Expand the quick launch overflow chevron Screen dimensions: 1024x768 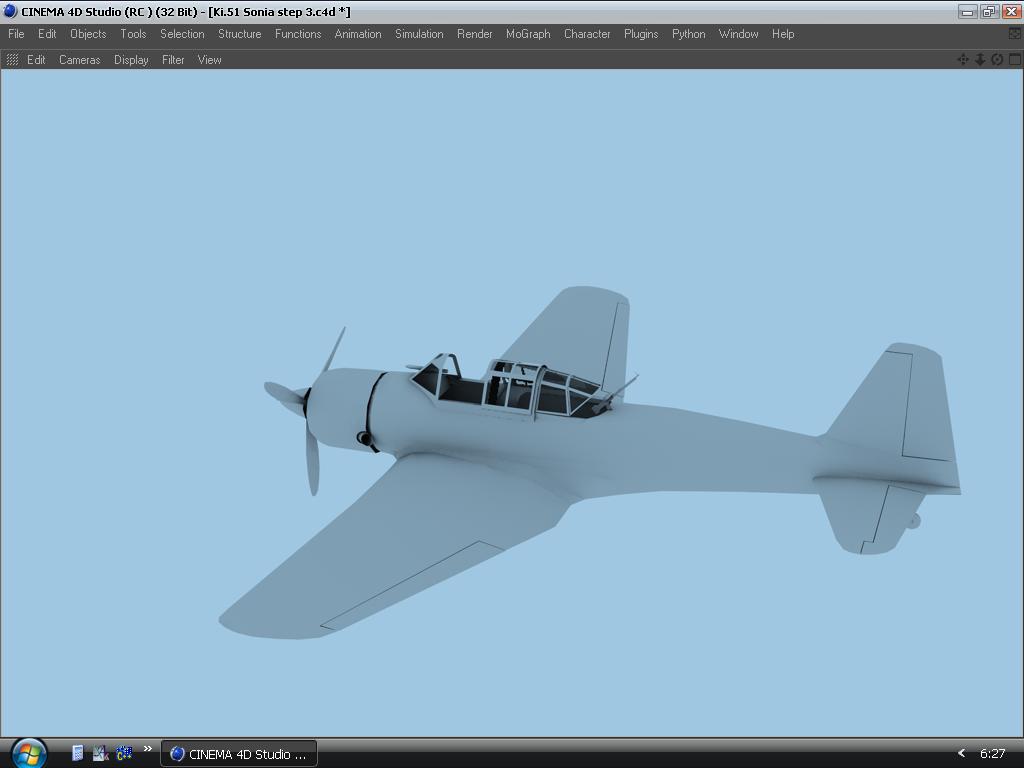tap(148, 749)
